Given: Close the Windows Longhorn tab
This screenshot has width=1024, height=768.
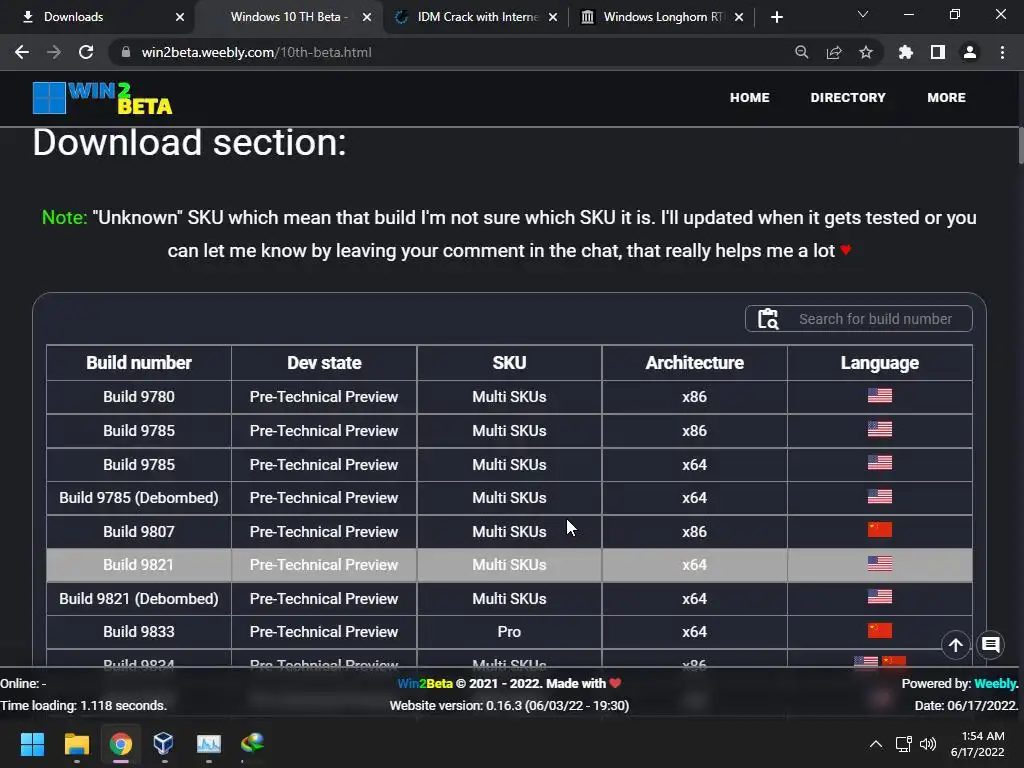Looking at the screenshot, I should (x=739, y=17).
